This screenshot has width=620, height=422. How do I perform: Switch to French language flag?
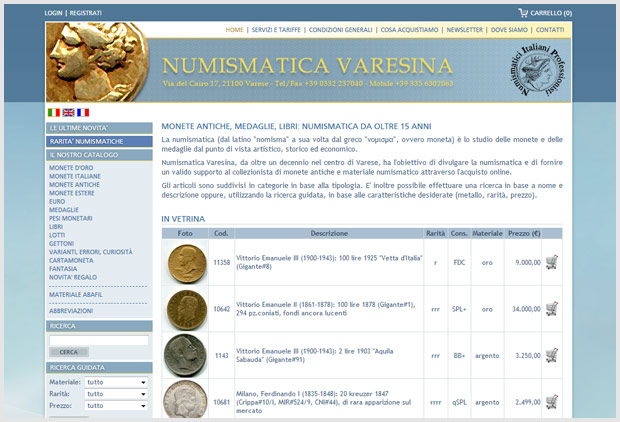[83, 113]
